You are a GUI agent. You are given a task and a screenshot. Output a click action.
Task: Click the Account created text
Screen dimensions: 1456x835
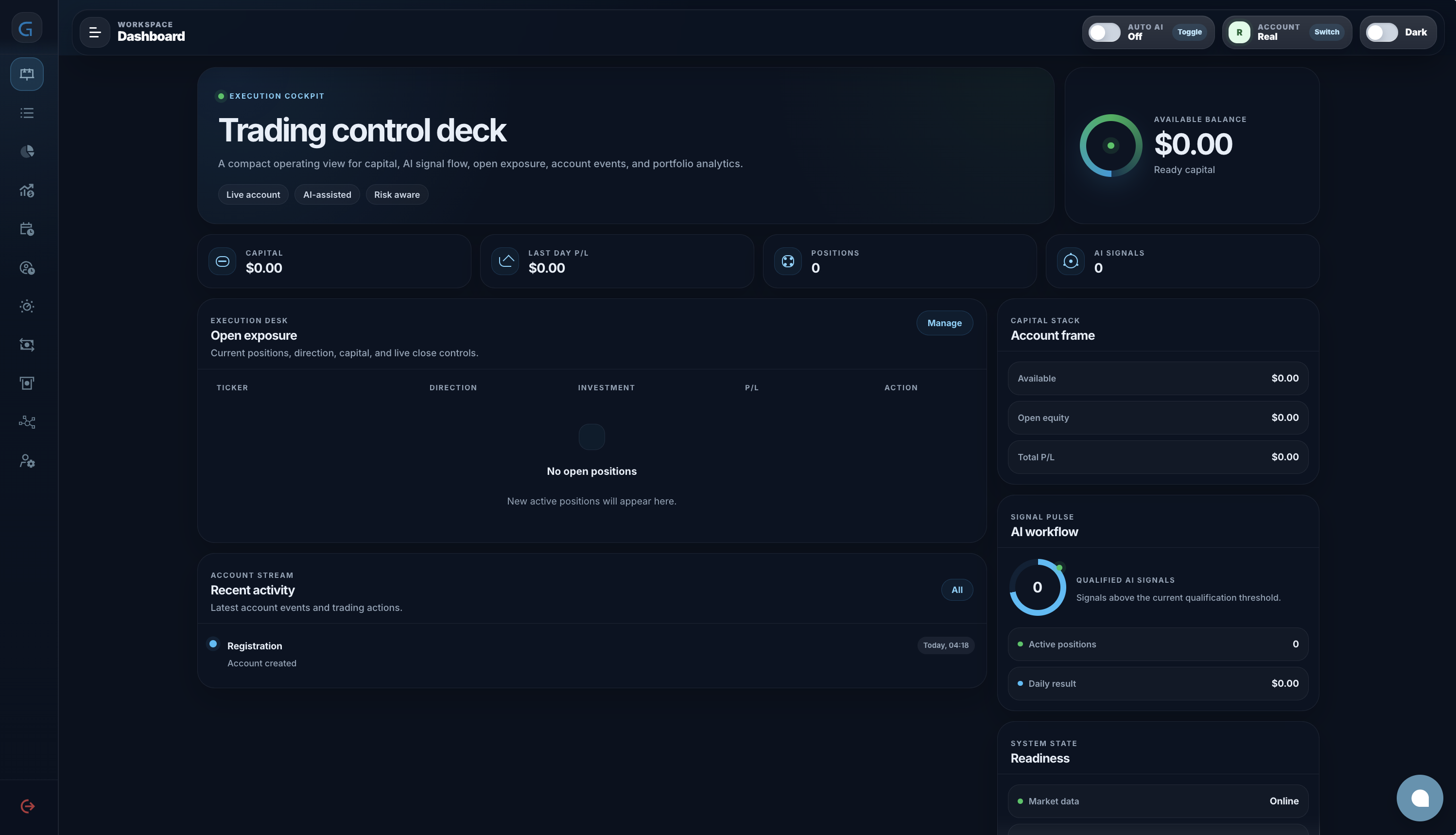click(261, 663)
